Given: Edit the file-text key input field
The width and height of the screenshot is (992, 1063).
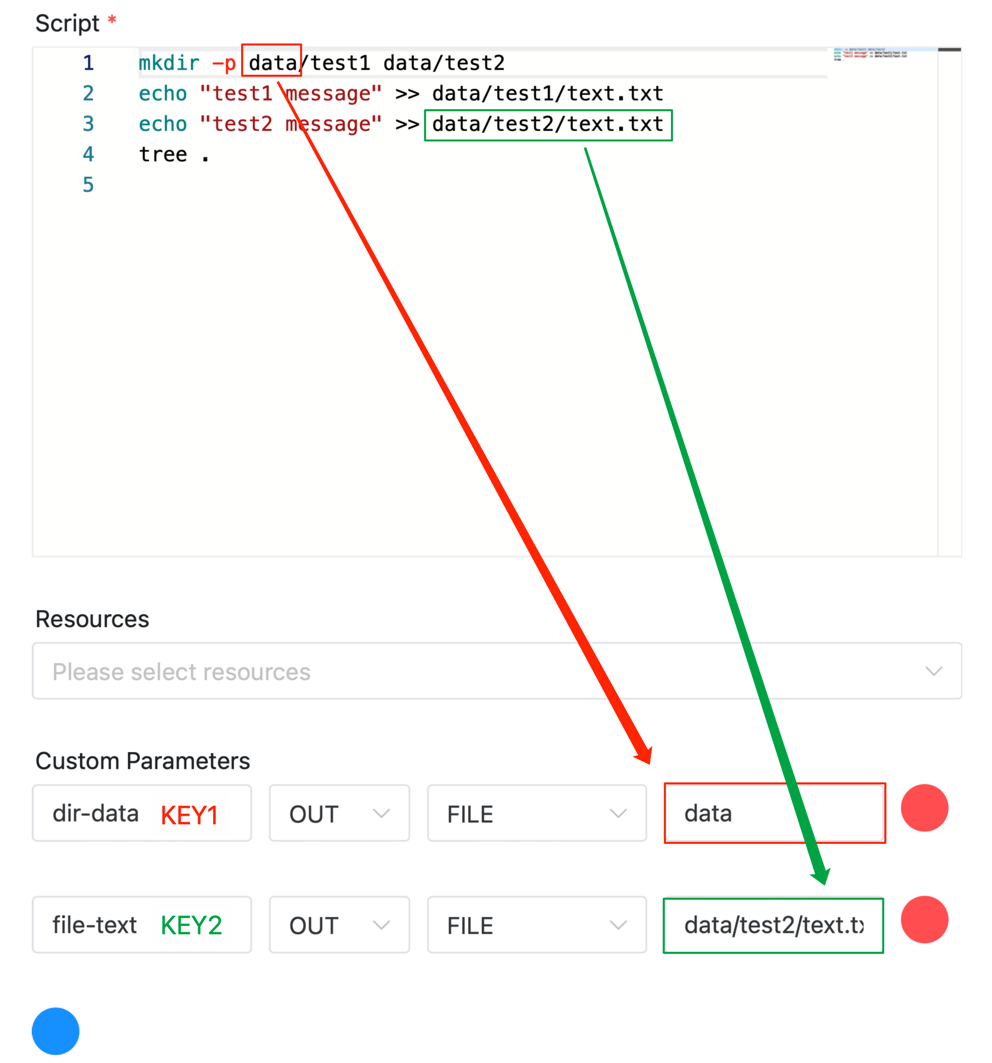Looking at the screenshot, I should click(141, 925).
